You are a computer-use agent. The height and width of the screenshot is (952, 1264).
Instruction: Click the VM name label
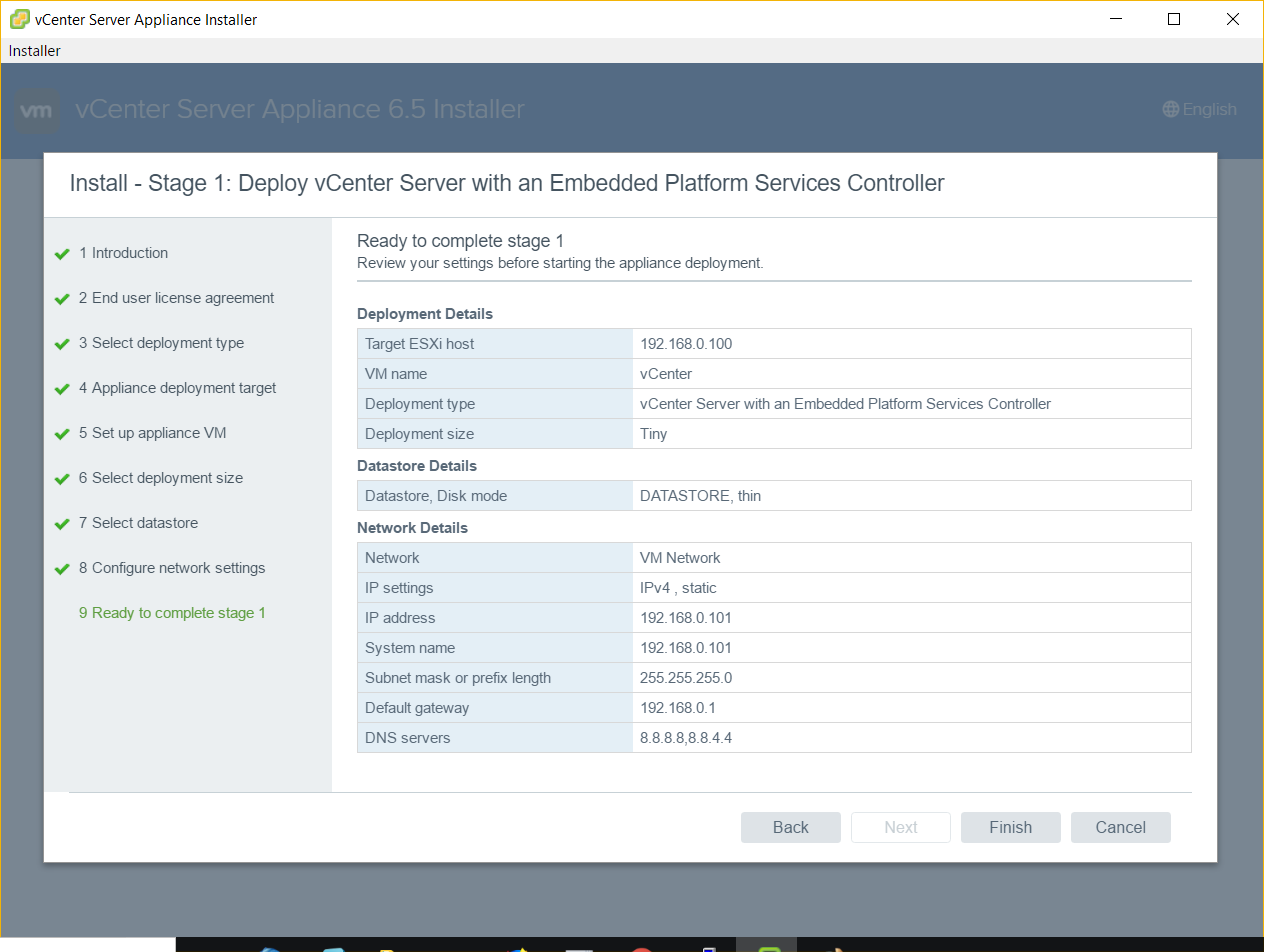[x=396, y=374]
